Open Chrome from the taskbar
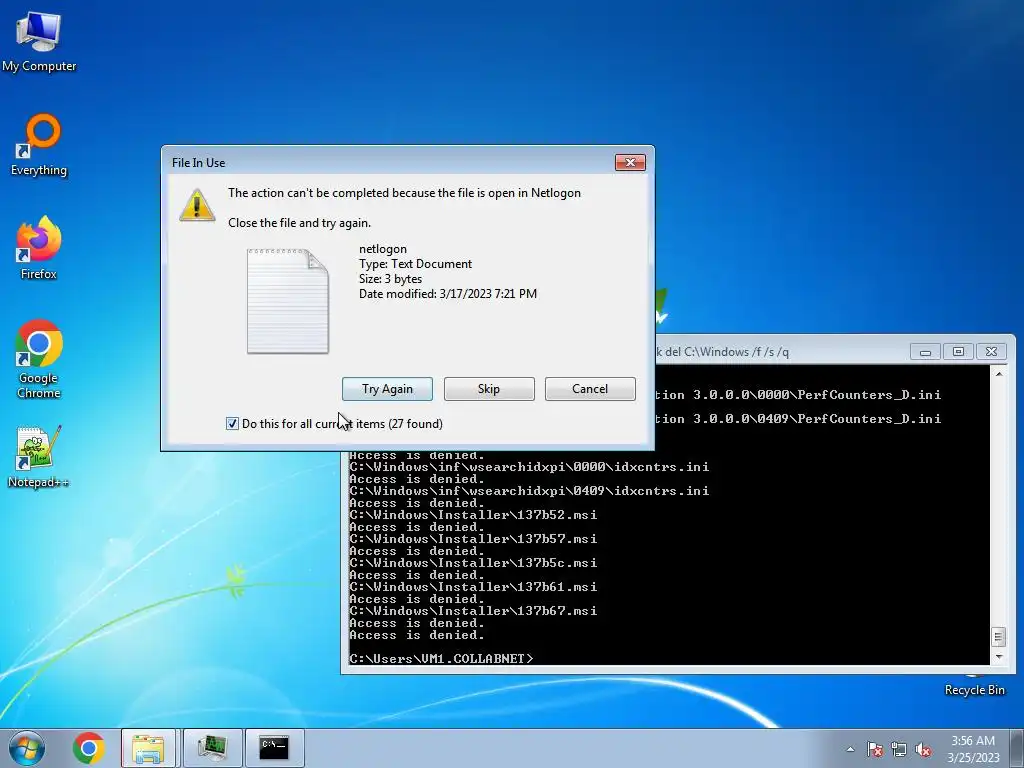The image size is (1024, 768). pyautogui.click(x=89, y=748)
